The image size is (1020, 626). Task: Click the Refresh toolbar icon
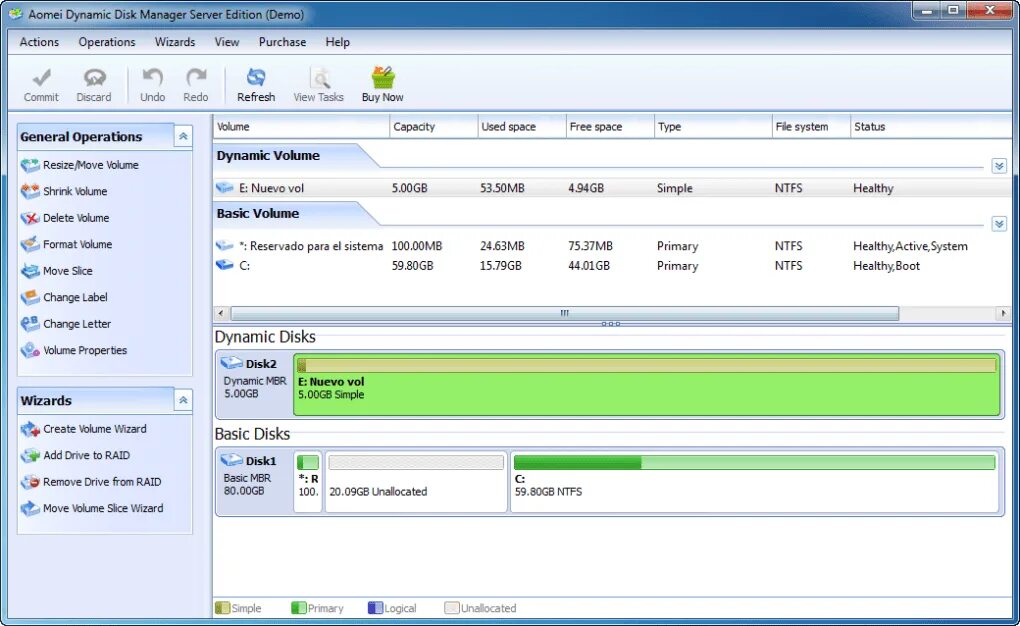[256, 78]
